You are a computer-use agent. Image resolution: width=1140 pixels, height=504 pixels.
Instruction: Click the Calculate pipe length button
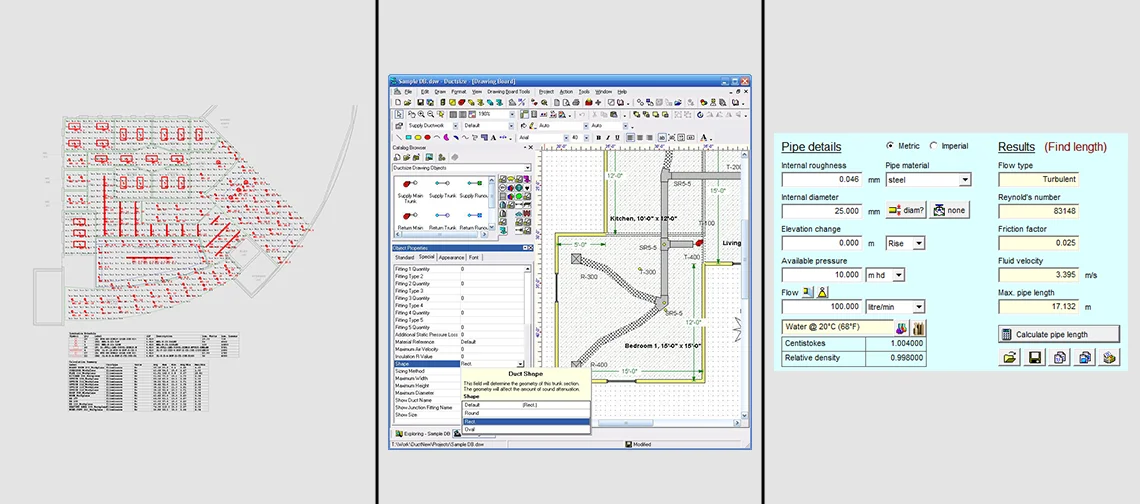pos(1059,334)
